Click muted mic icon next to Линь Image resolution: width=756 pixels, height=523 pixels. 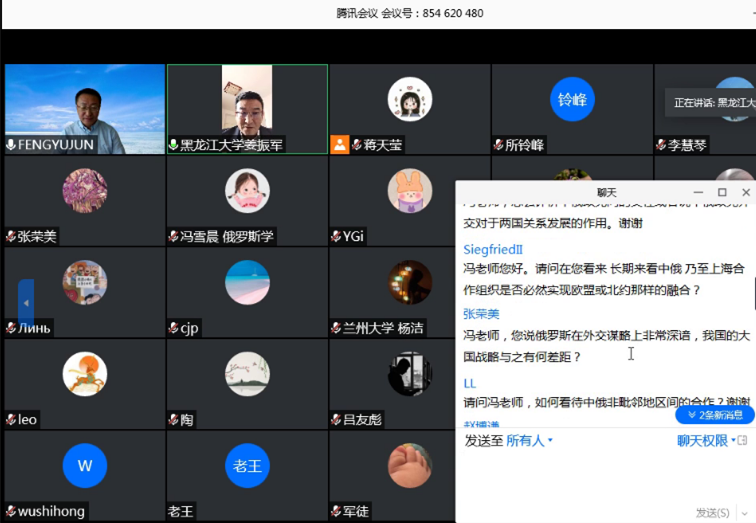[11, 328]
